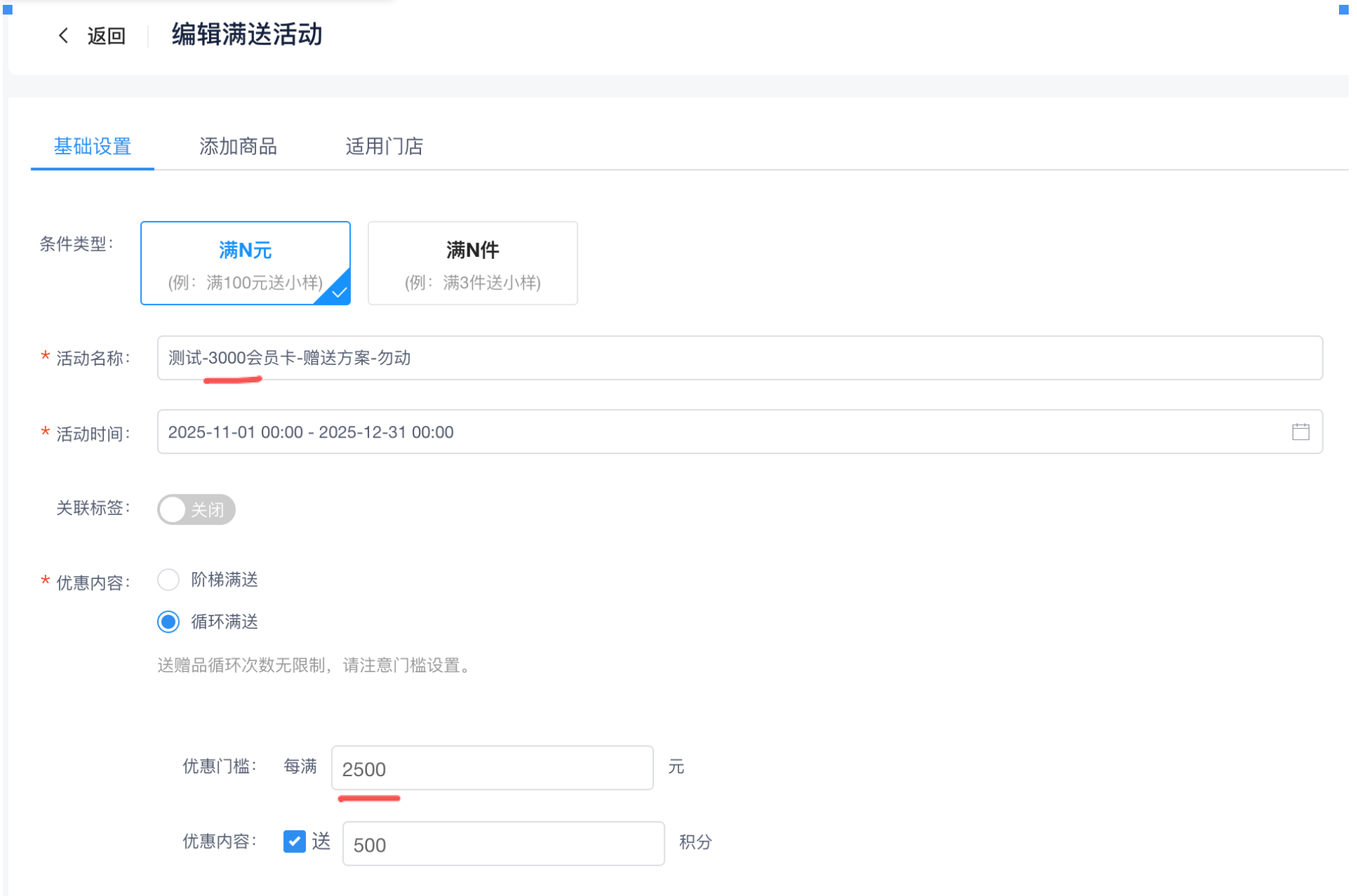1357x896 pixels.
Task: Click the back arrow icon
Action: 63,36
